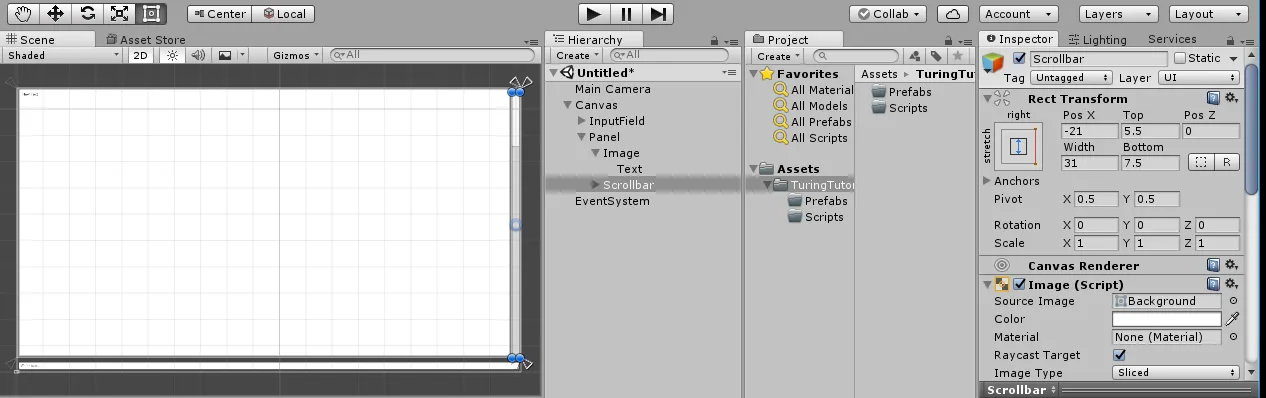Viewport: 1266px width, 398px height.
Task: Select the Rect Transform tool
Action: click(x=151, y=14)
